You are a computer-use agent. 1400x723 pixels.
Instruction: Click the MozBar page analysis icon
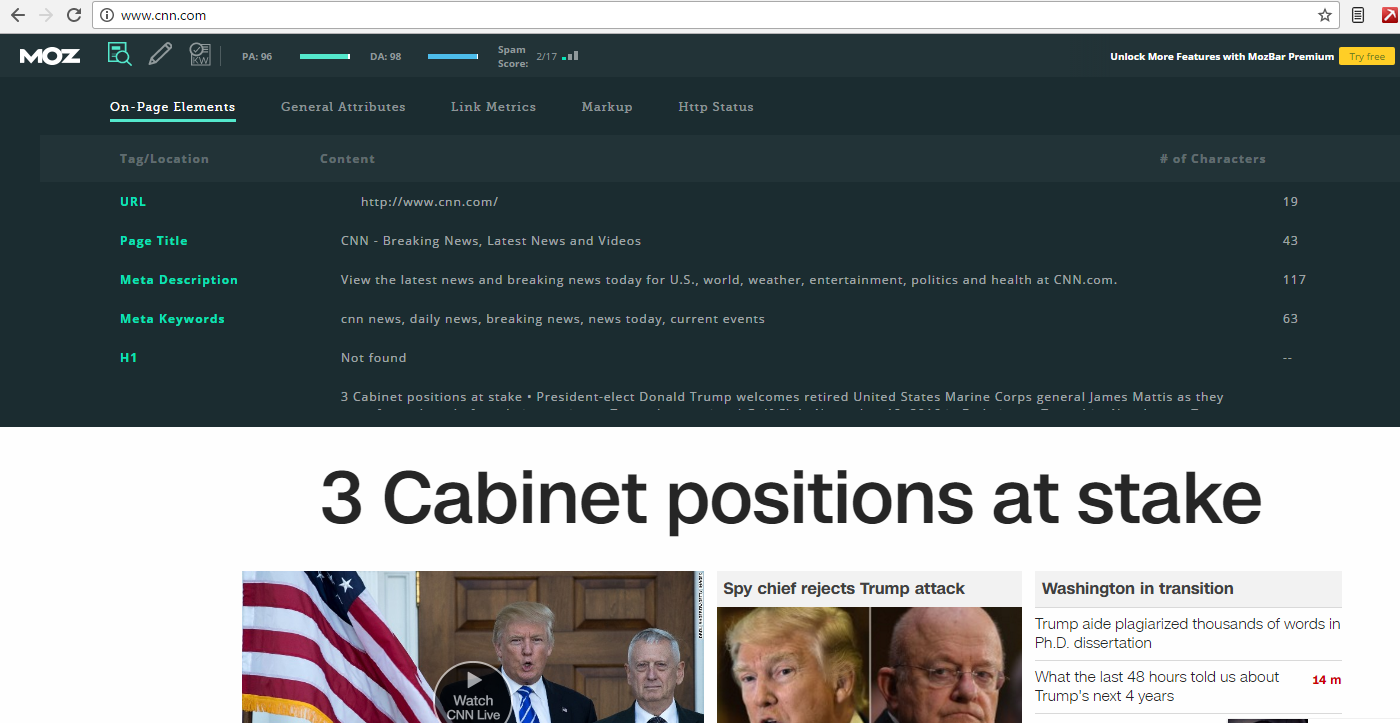point(119,55)
